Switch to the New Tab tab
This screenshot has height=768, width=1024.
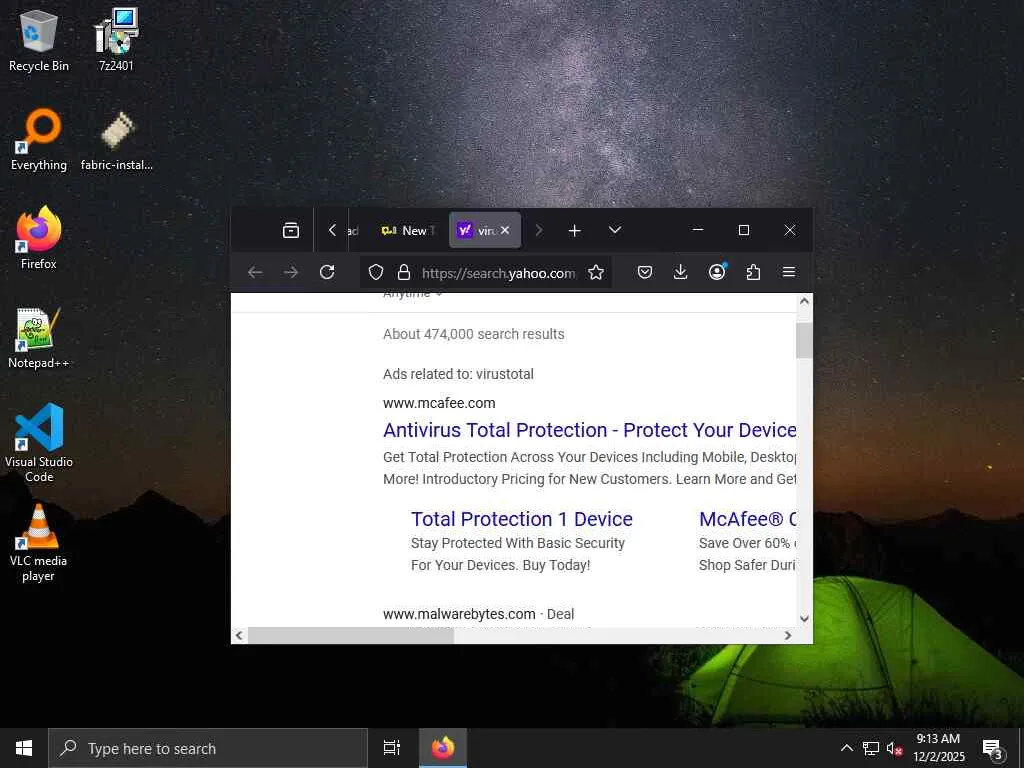tap(408, 231)
